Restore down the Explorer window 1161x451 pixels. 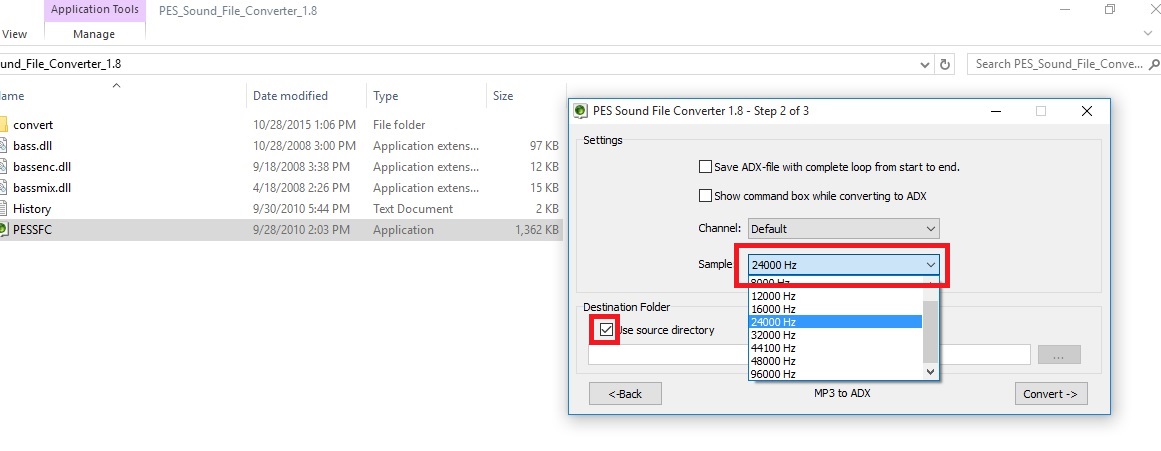click(x=1109, y=10)
